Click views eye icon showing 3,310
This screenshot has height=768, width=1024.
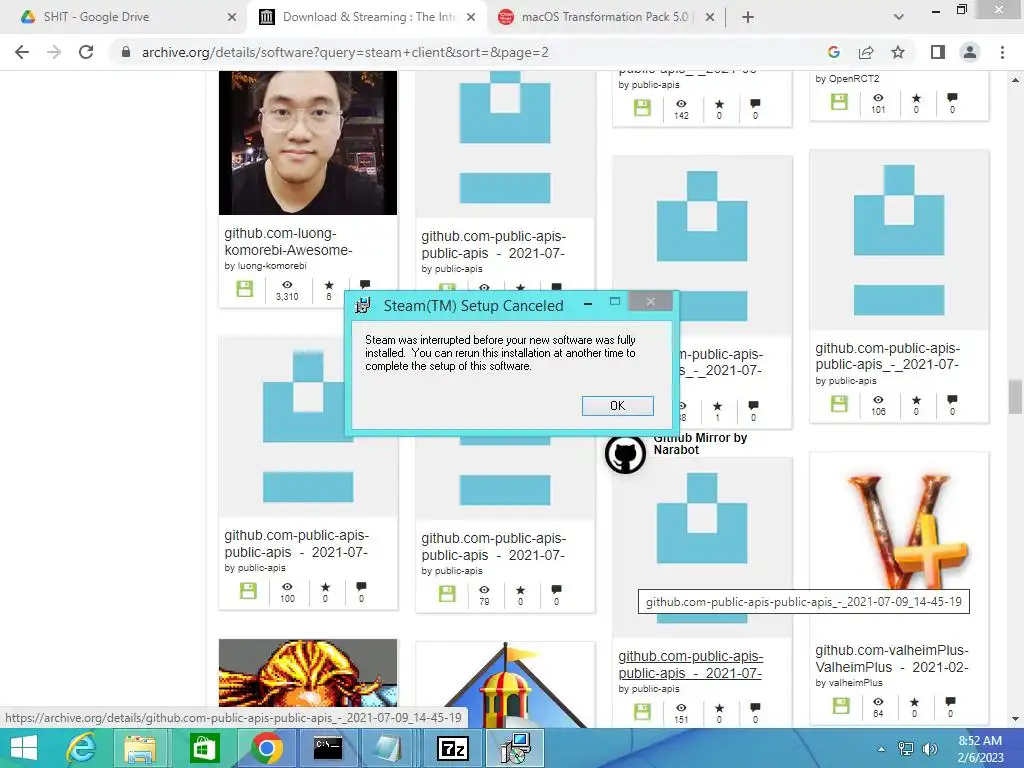point(287,285)
